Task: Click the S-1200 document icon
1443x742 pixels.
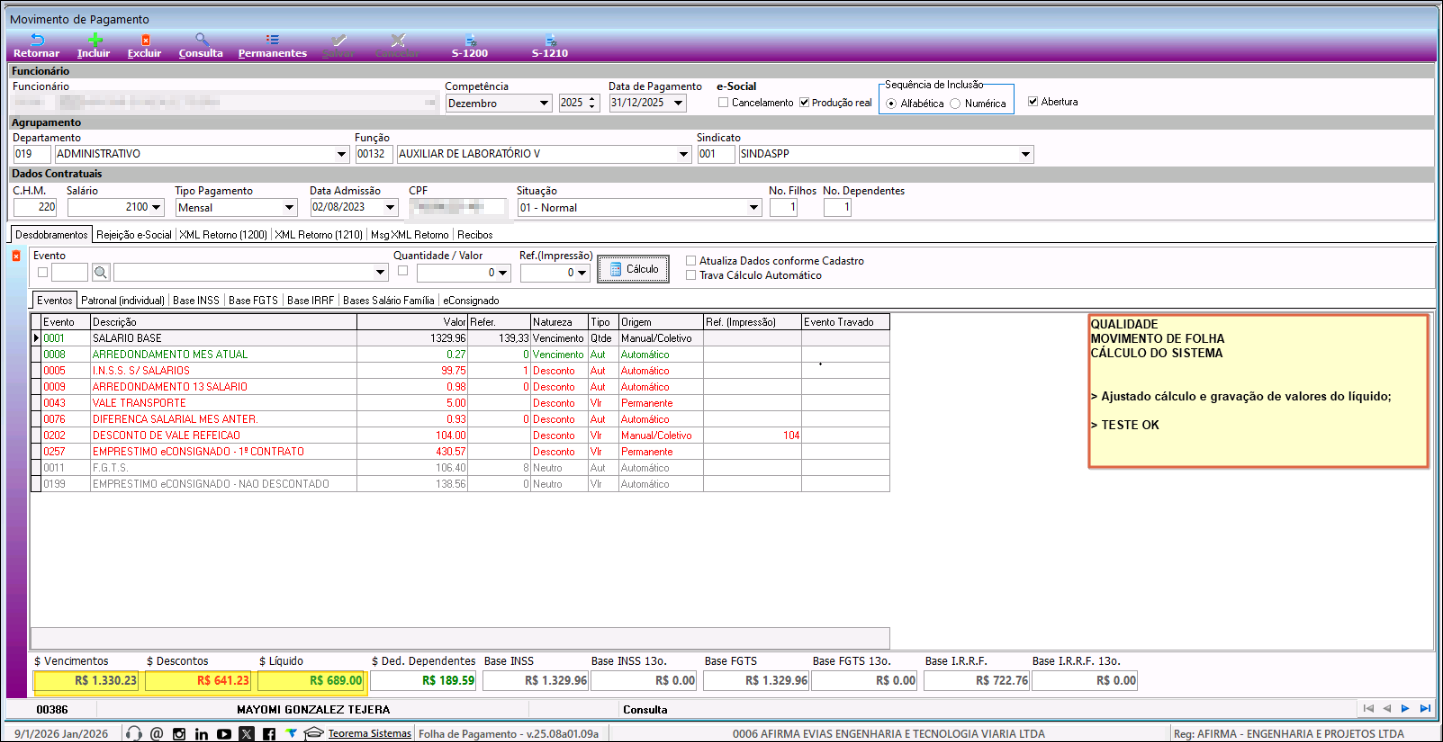Action: tap(469, 40)
